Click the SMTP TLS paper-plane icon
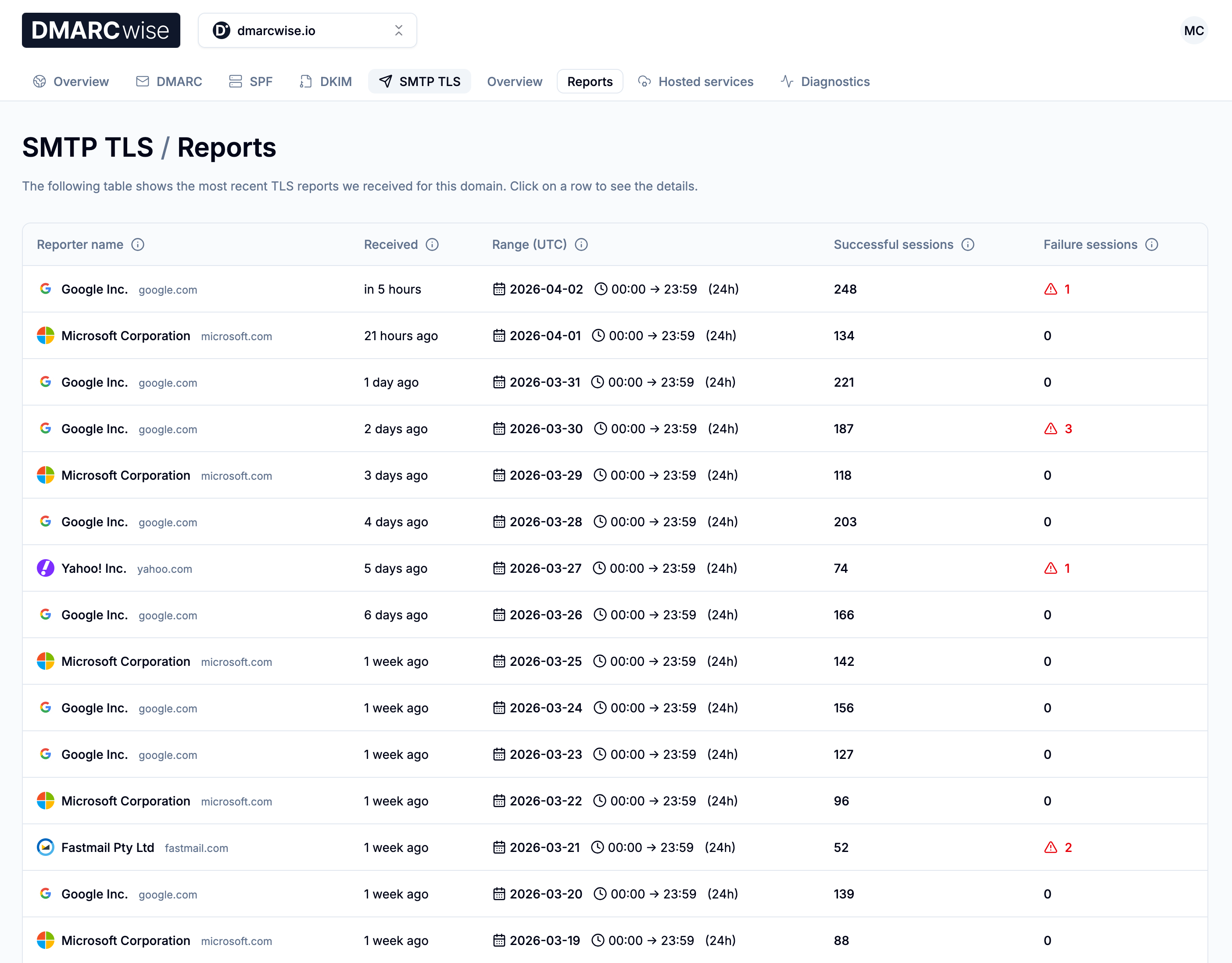 coord(386,81)
